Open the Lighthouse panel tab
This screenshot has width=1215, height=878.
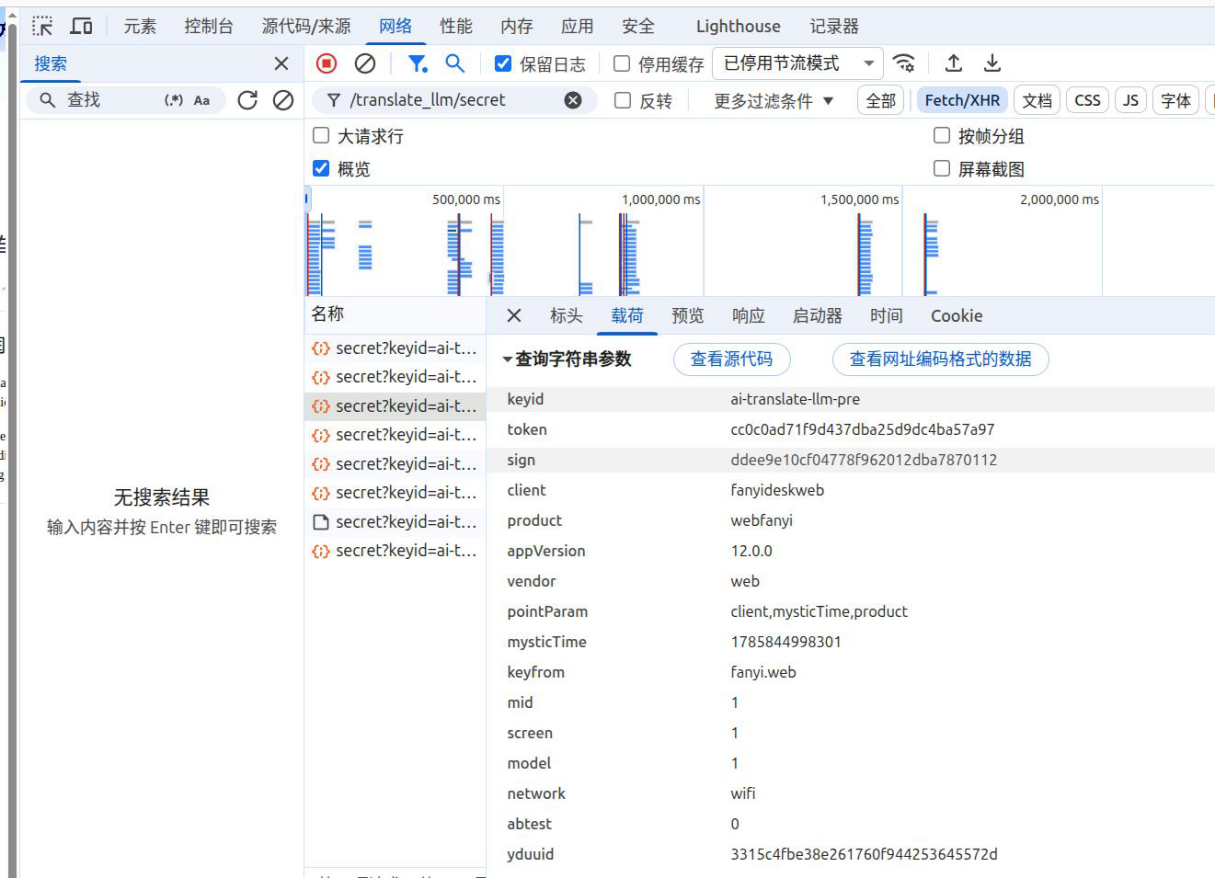tap(738, 27)
